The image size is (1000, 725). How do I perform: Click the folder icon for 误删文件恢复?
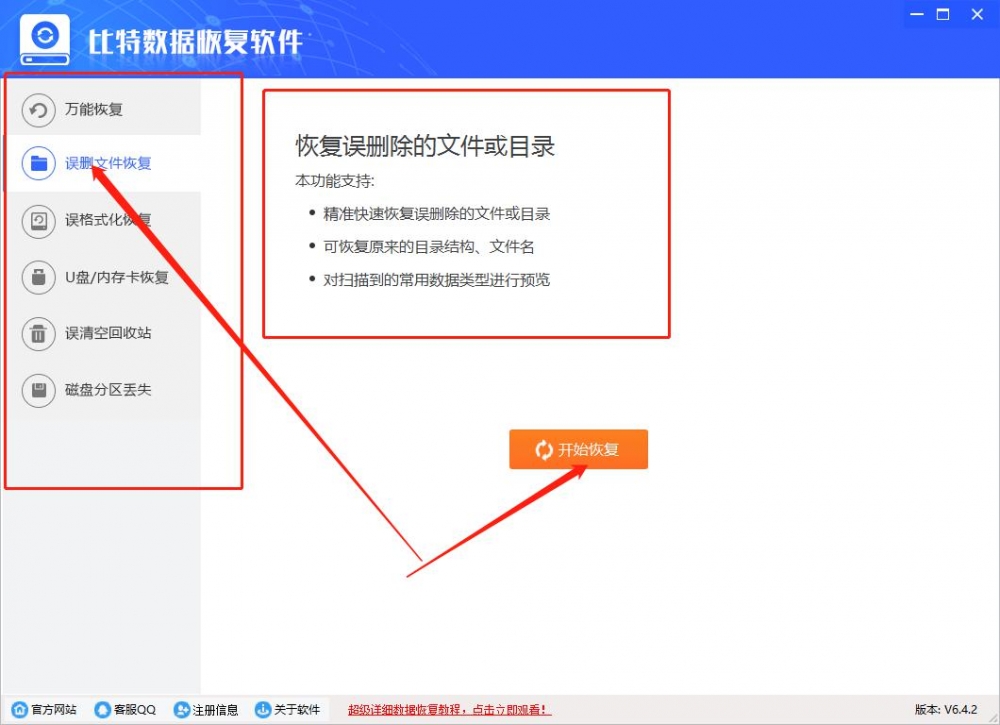tap(38, 163)
